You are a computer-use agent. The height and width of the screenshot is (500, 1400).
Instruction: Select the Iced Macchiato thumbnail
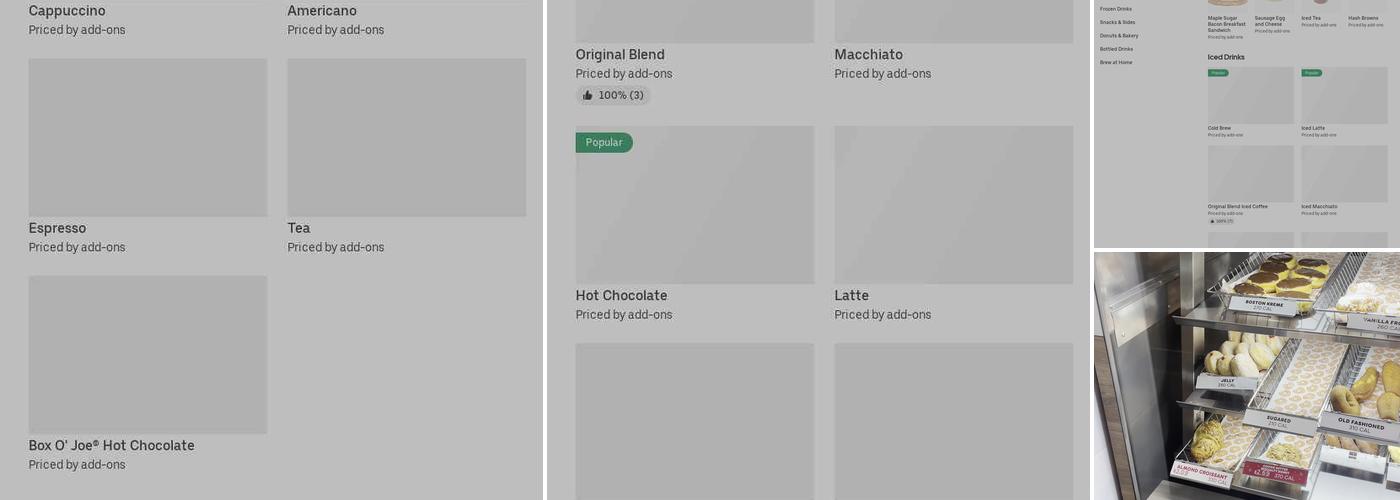[1344, 174]
